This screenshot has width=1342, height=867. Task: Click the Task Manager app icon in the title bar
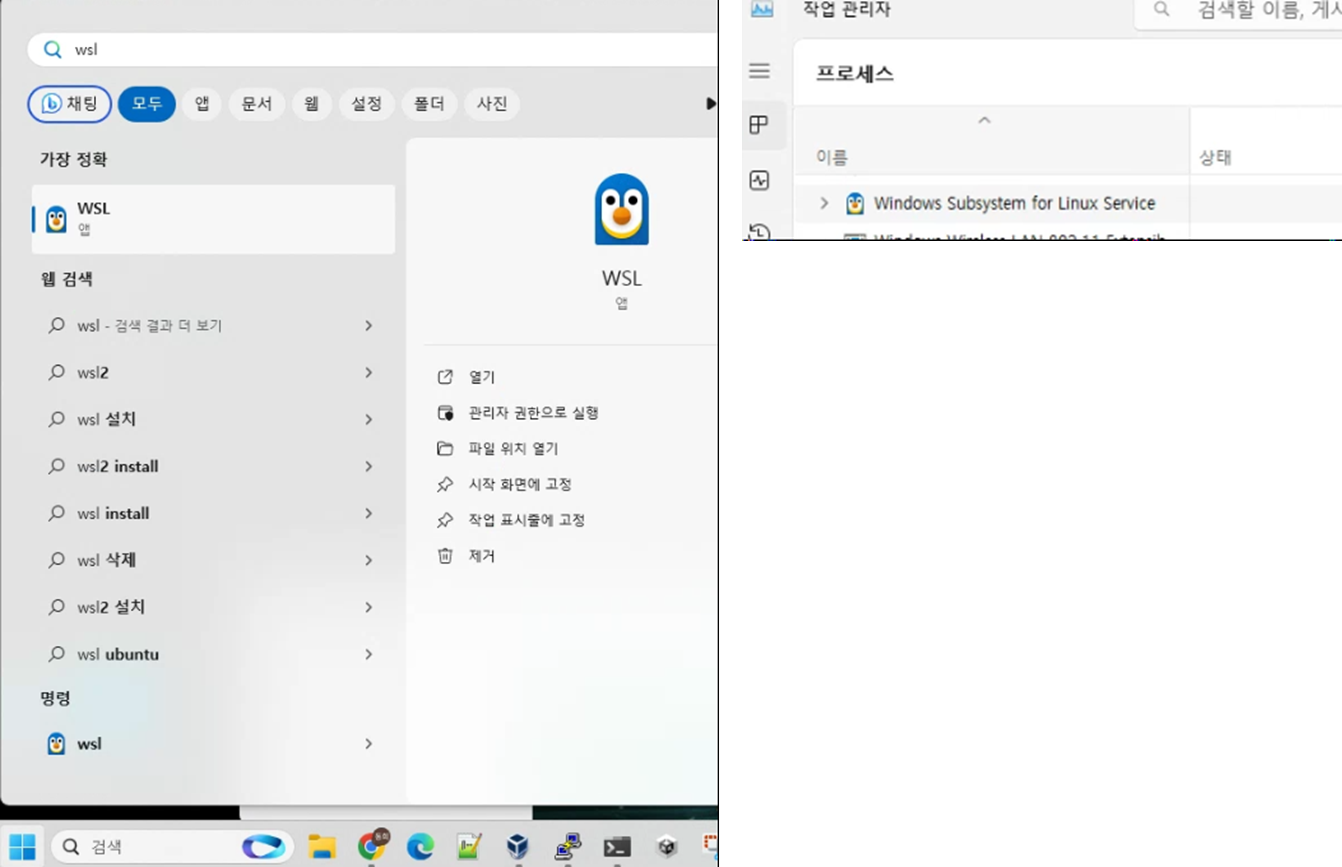[762, 9]
